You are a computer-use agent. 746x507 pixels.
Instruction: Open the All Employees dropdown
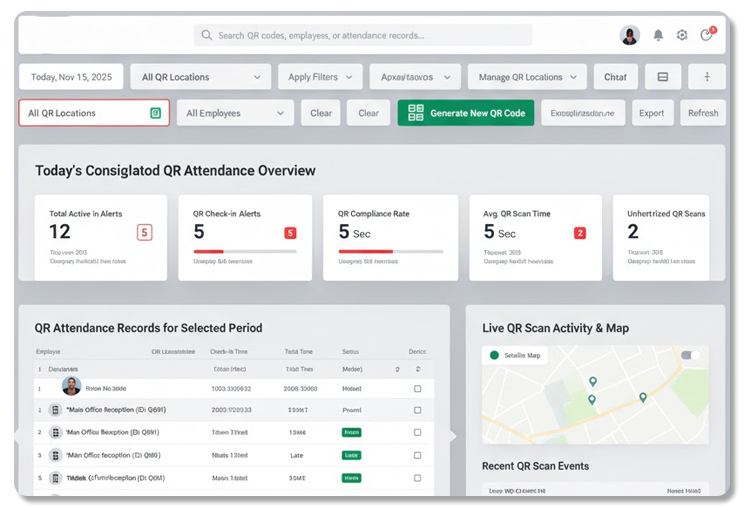(x=235, y=113)
